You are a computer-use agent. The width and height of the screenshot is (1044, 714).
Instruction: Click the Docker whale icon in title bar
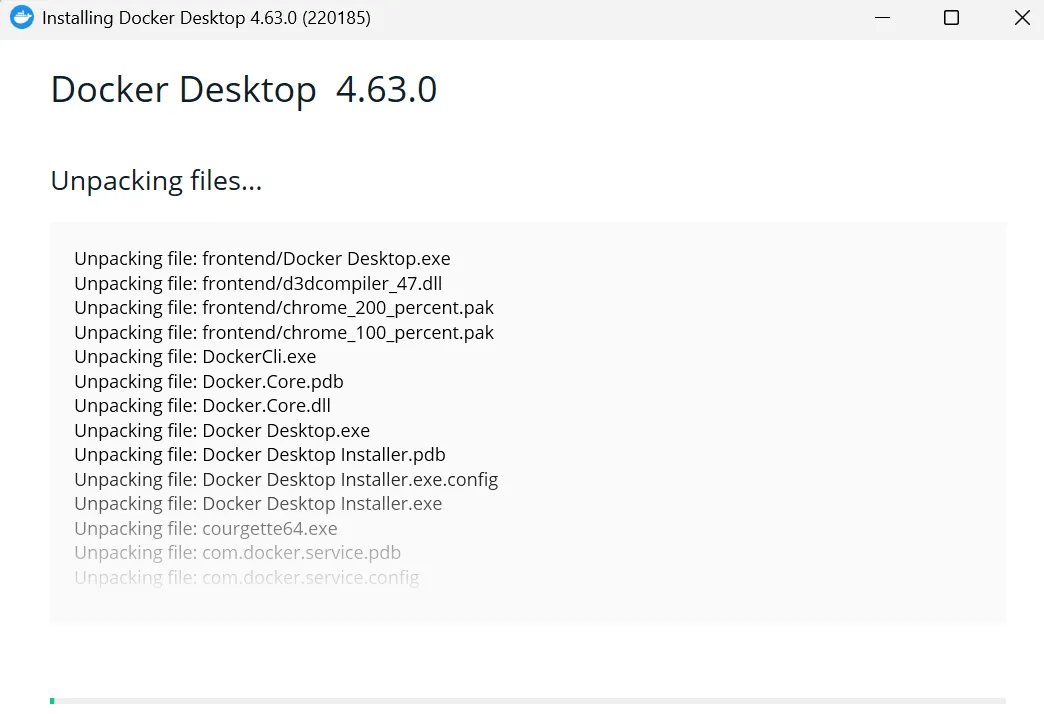point(21,17)
